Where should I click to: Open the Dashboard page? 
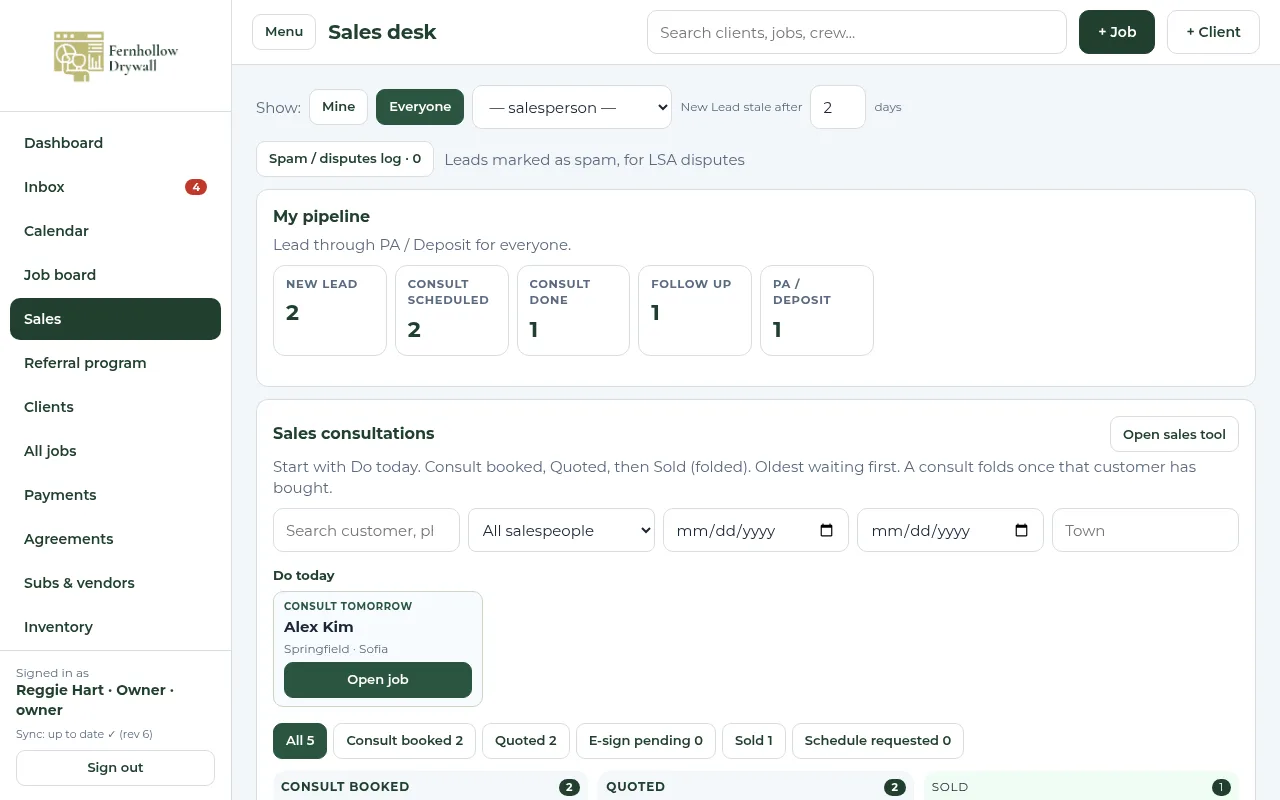point(115,143)
